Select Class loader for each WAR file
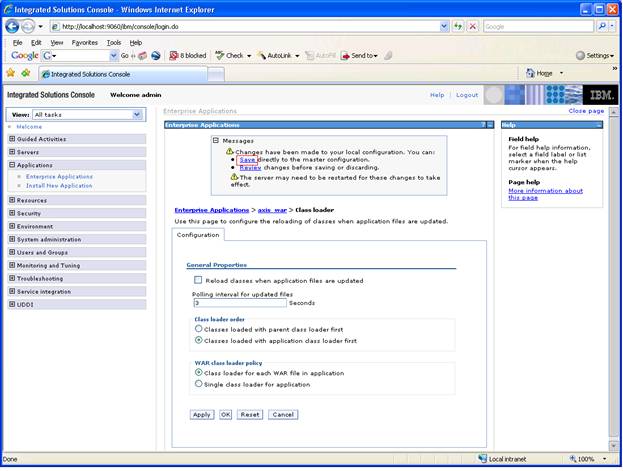Image resolution: width=623 pixels, height=471 pixels. click(199, 372)
